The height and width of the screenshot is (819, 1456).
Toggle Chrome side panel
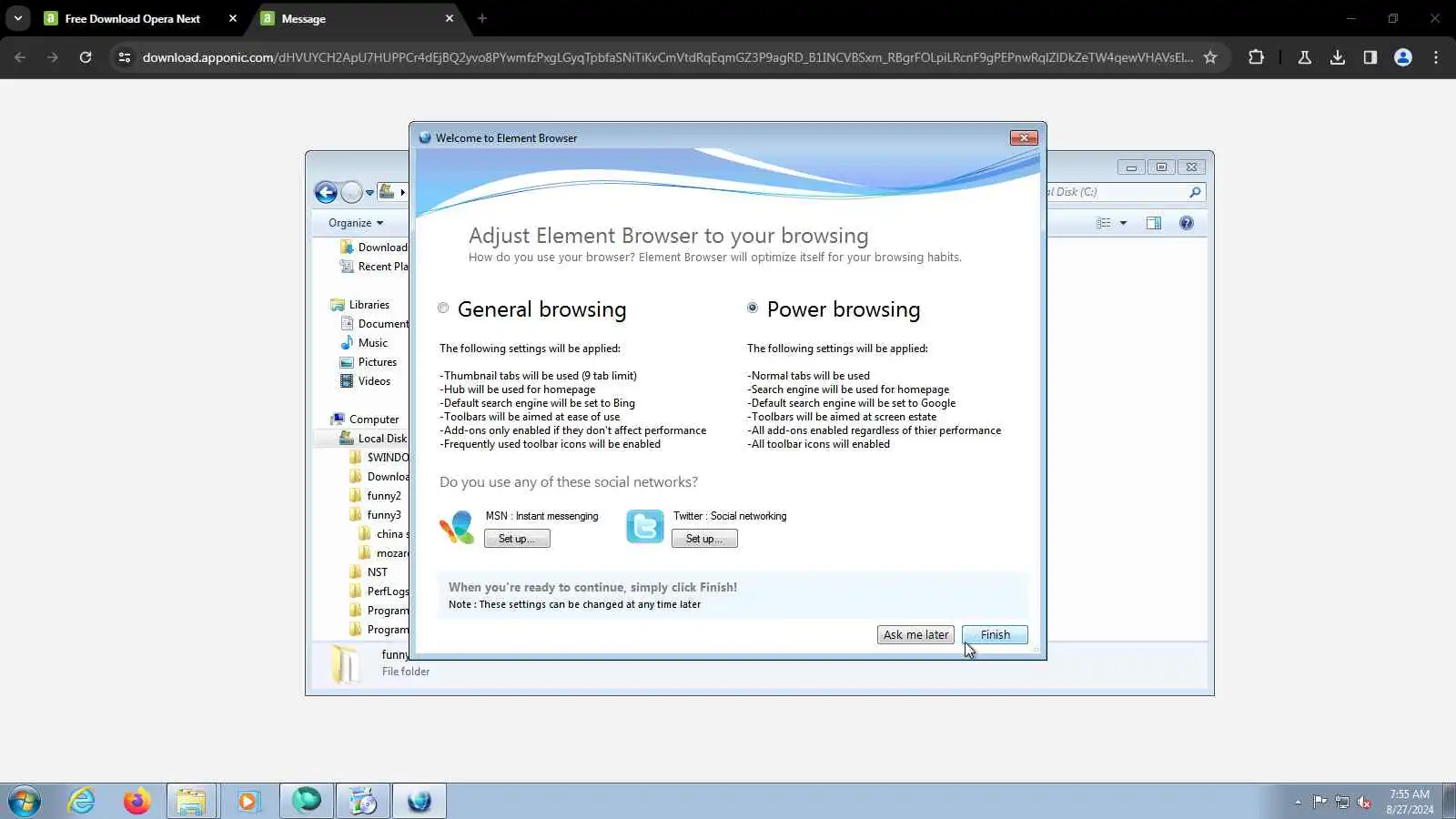1370,57
